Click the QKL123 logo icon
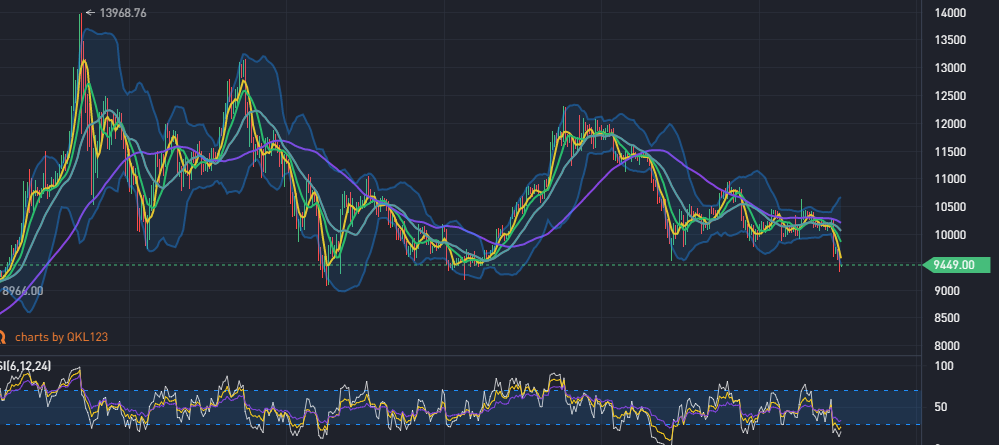This screenshot has width=999, height=445. point(3,337)
